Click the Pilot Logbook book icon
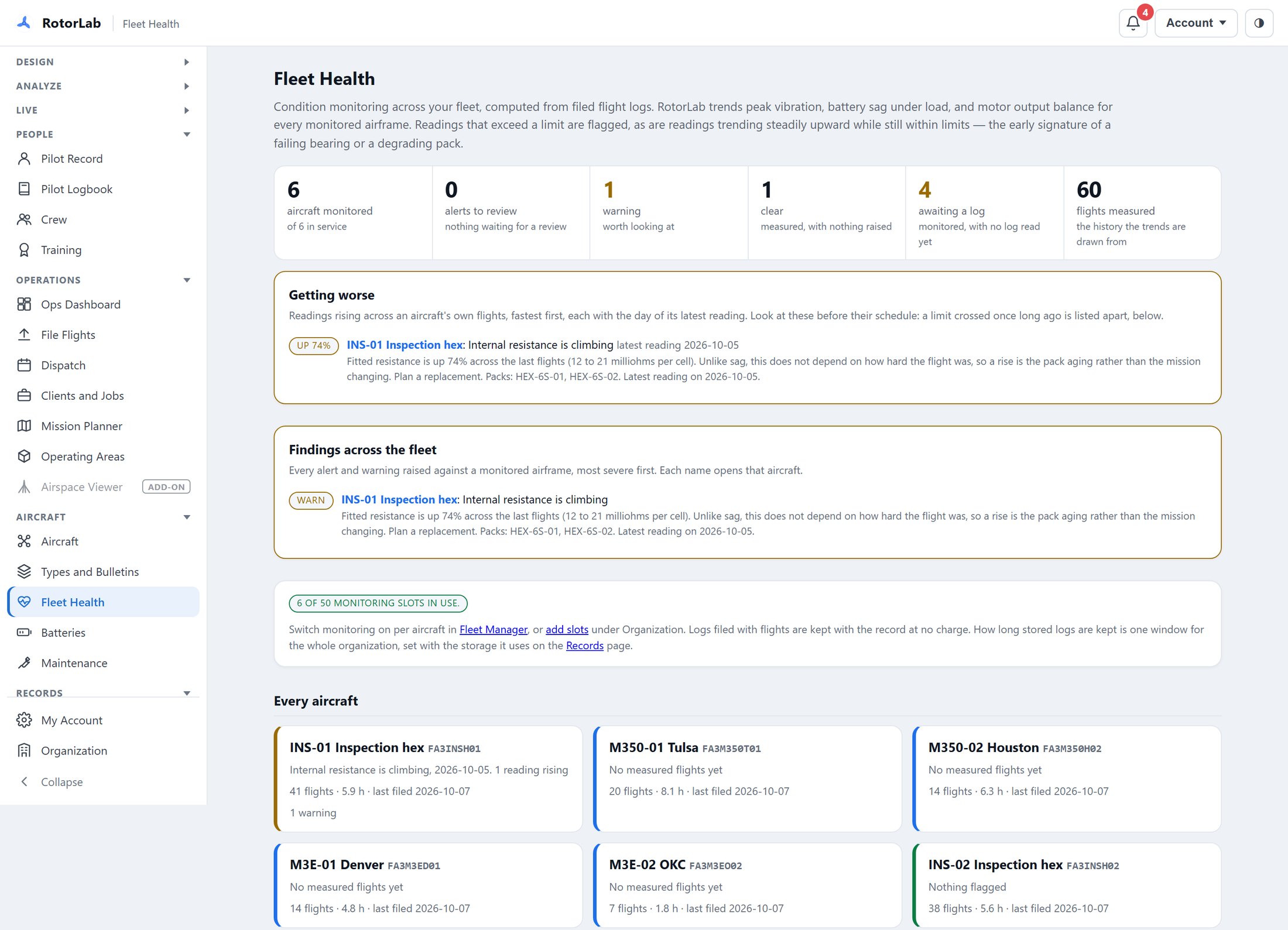Viewport: 1288px width, 930px height. [x=24, y=189]
